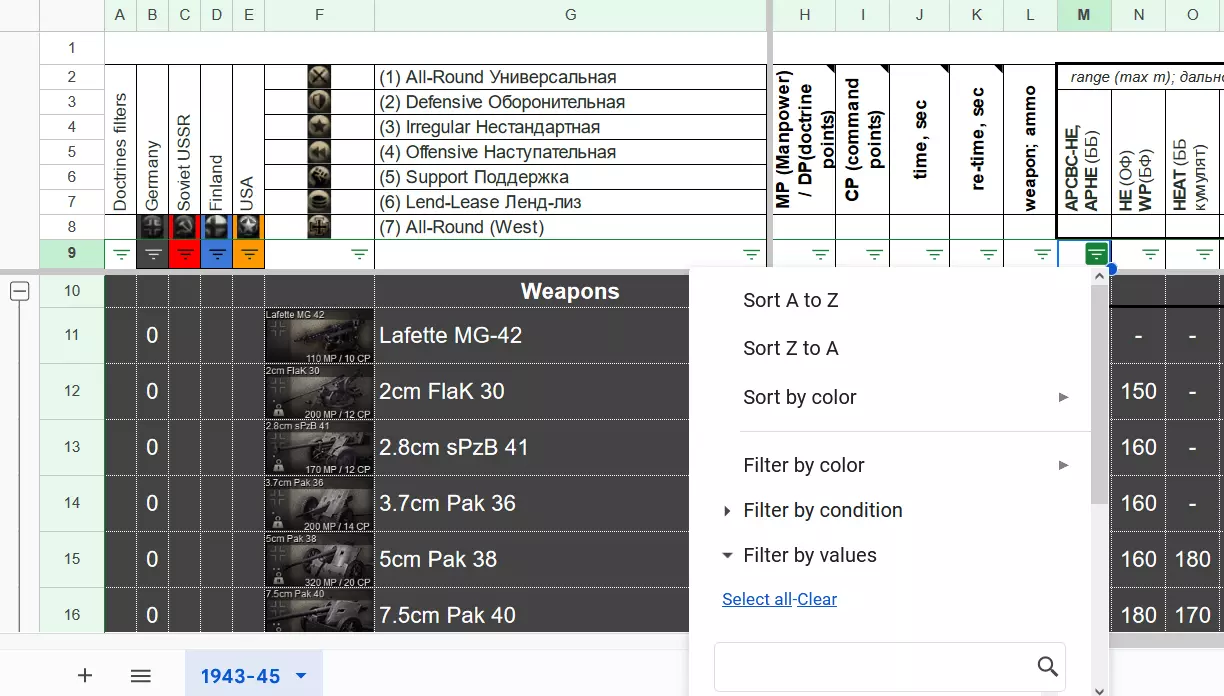The width and height of the screenshot is (1224, 696).
Task: Click the filter values search field
Action: click(x=890, y=666)
